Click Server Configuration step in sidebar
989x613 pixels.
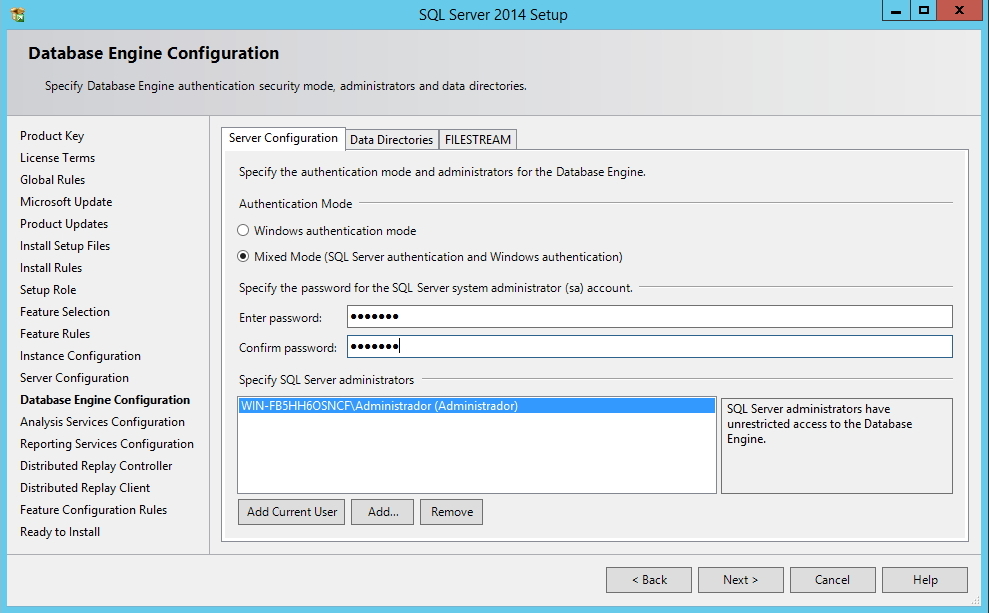tap(74, 378)
